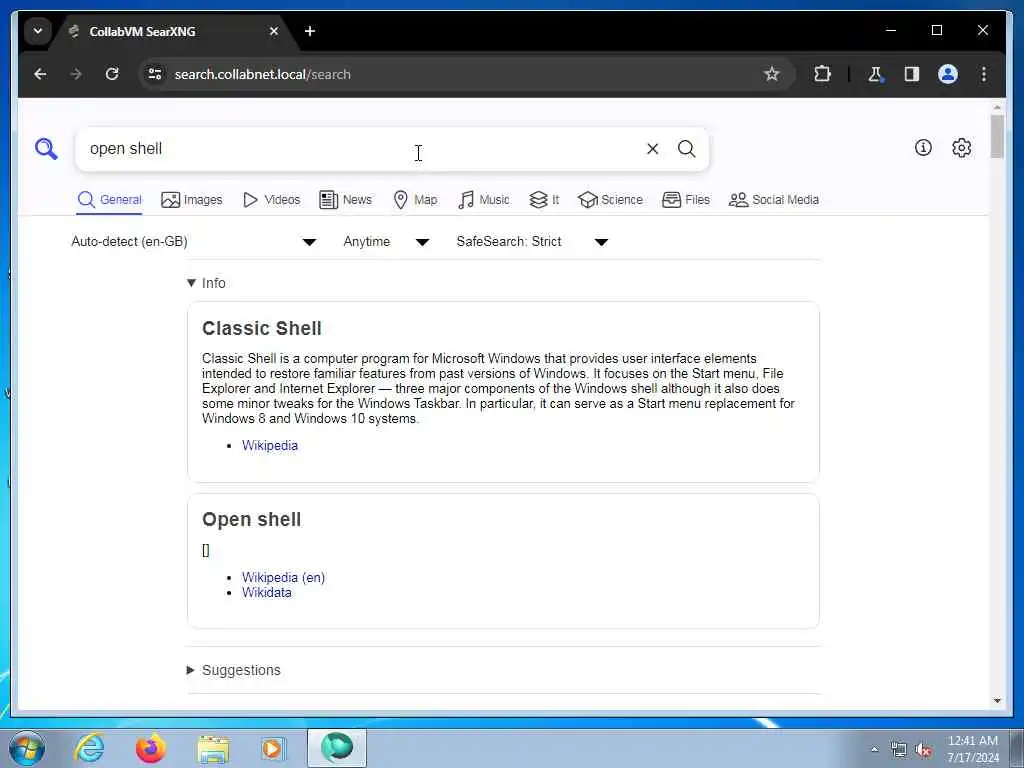Collapse the Info section
The width and height of the screenshot is (1024, 768).
tap(206, 283)
